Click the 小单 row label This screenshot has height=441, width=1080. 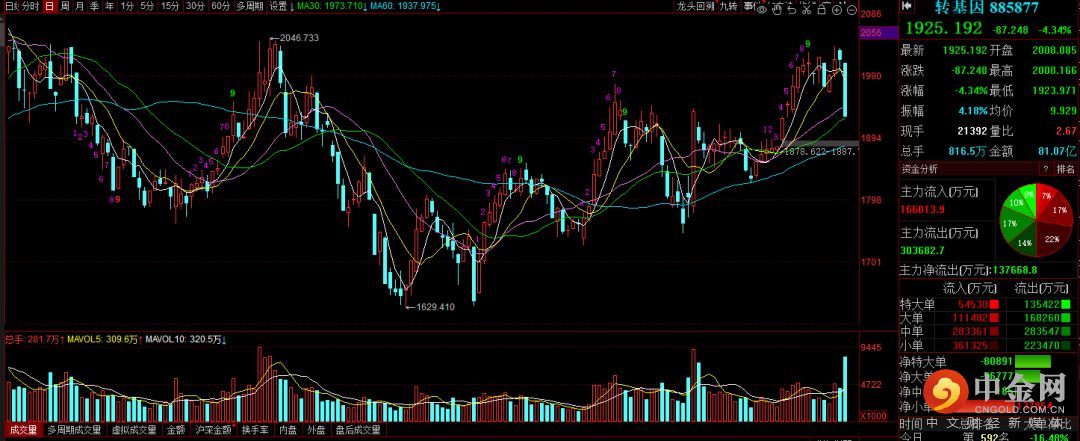913,345
